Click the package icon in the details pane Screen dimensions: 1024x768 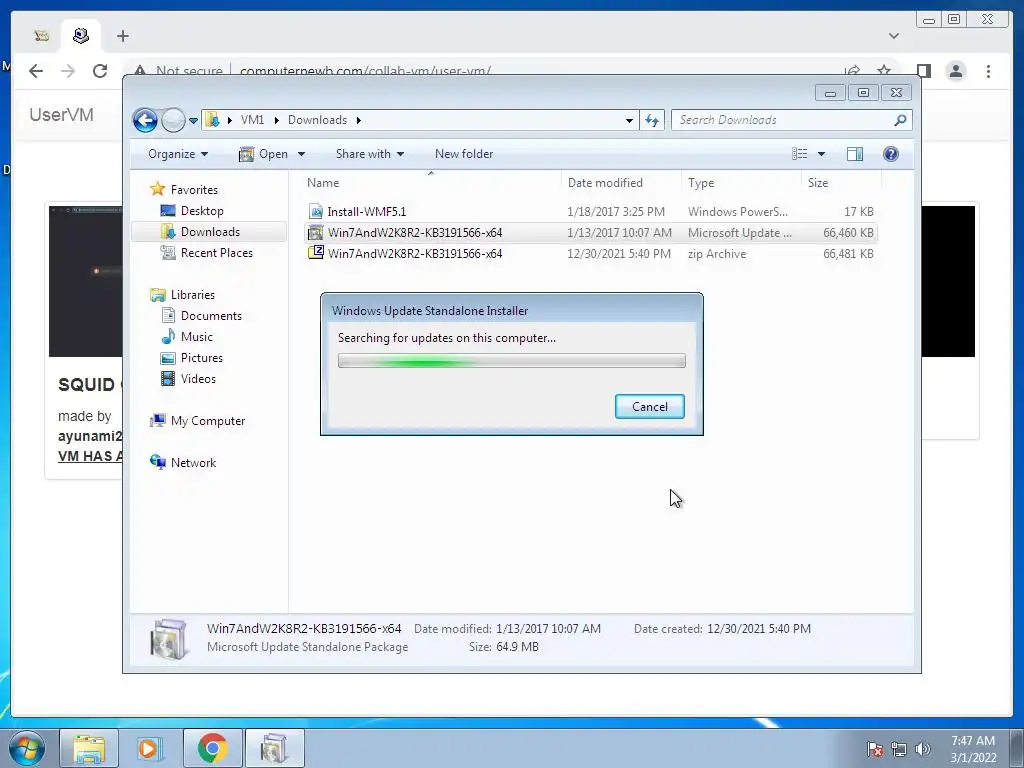click(x=168, y=639)
